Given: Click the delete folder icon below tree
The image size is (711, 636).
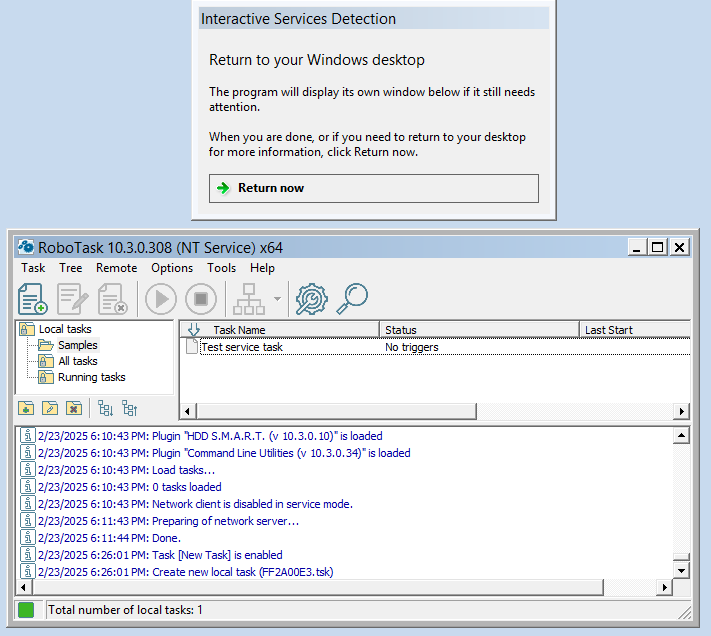Looking at the screenshot, I should click(x=74, y=408).
